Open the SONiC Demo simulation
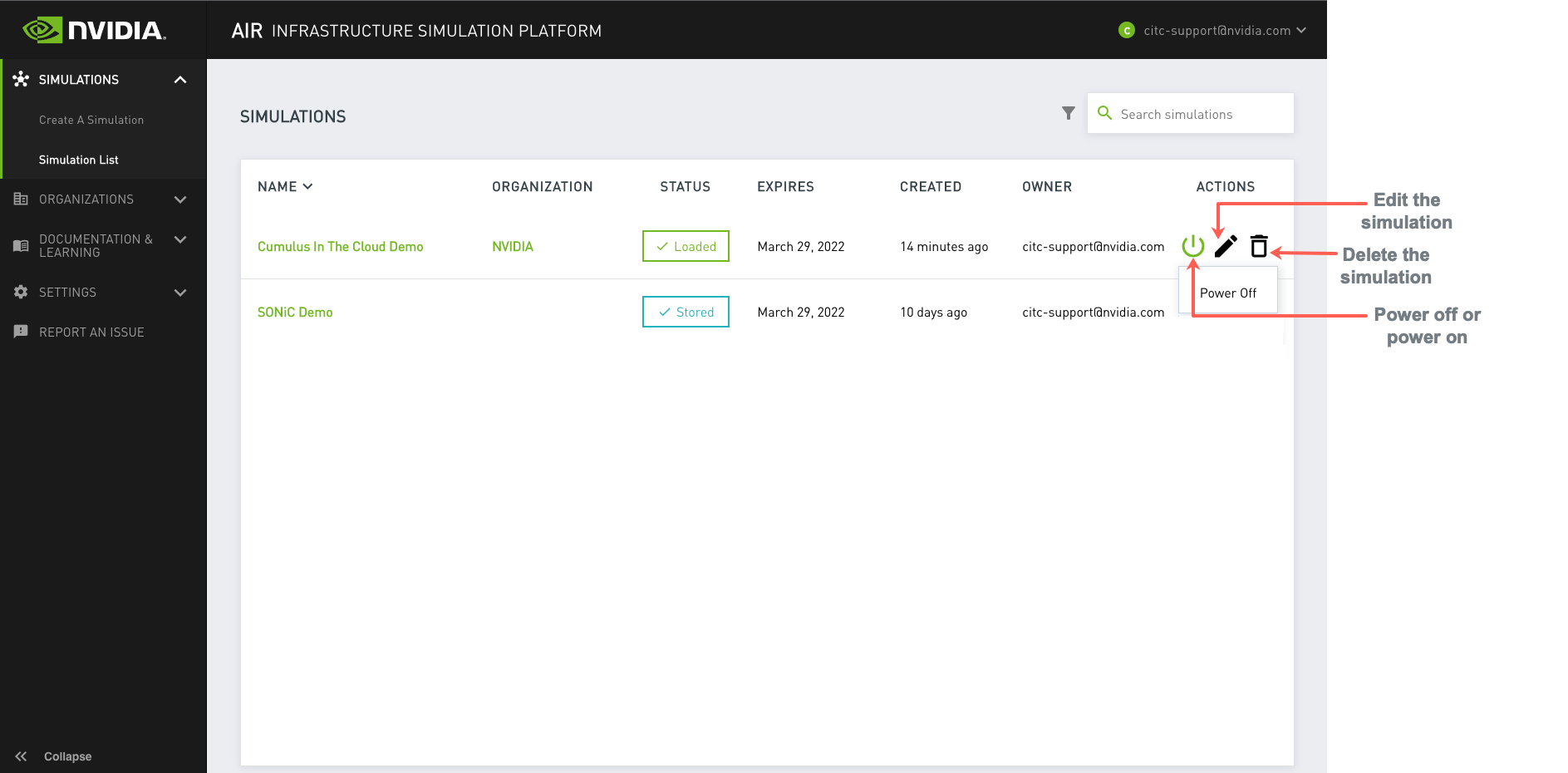The width and height of the screenshot is (1568, 773). point(295,313)
